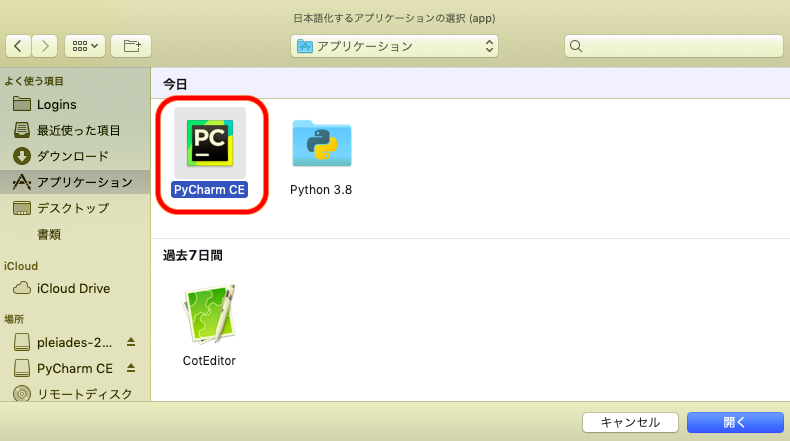The height and width of the screenshot is (441, 790).
Task: Click the 場所 sidebar heading
Action: [x=14, y=319]
